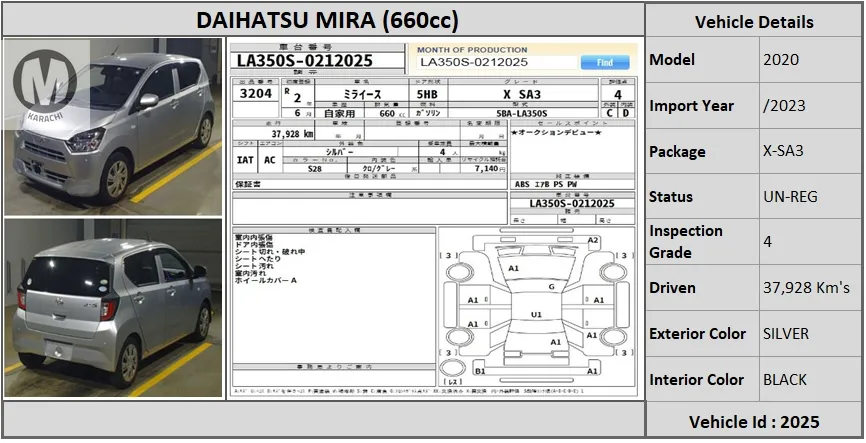Click the auction score 4 cell
This screenshot has width=866, height=443.
[x=617, y=94]
